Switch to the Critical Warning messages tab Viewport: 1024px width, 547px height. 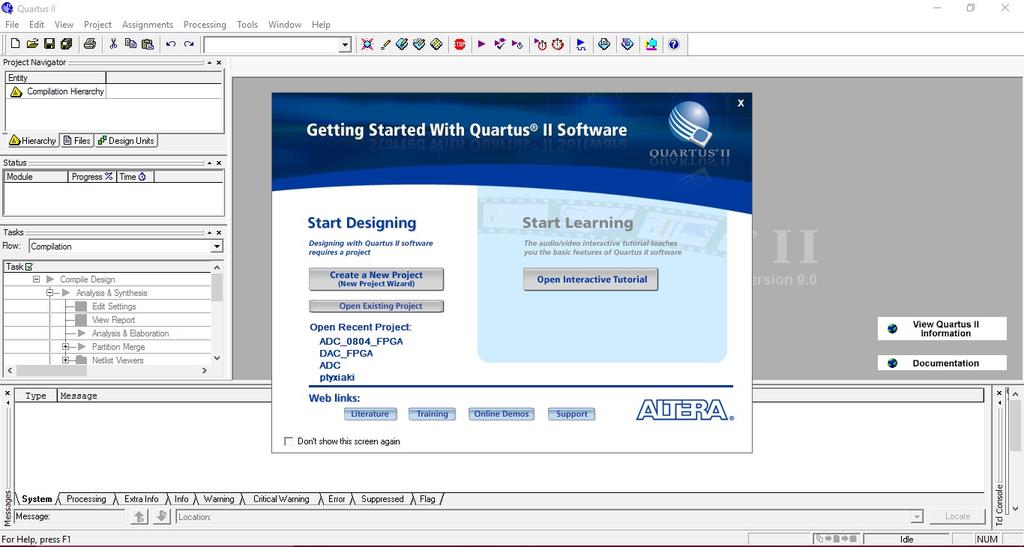tap(281, 499)
